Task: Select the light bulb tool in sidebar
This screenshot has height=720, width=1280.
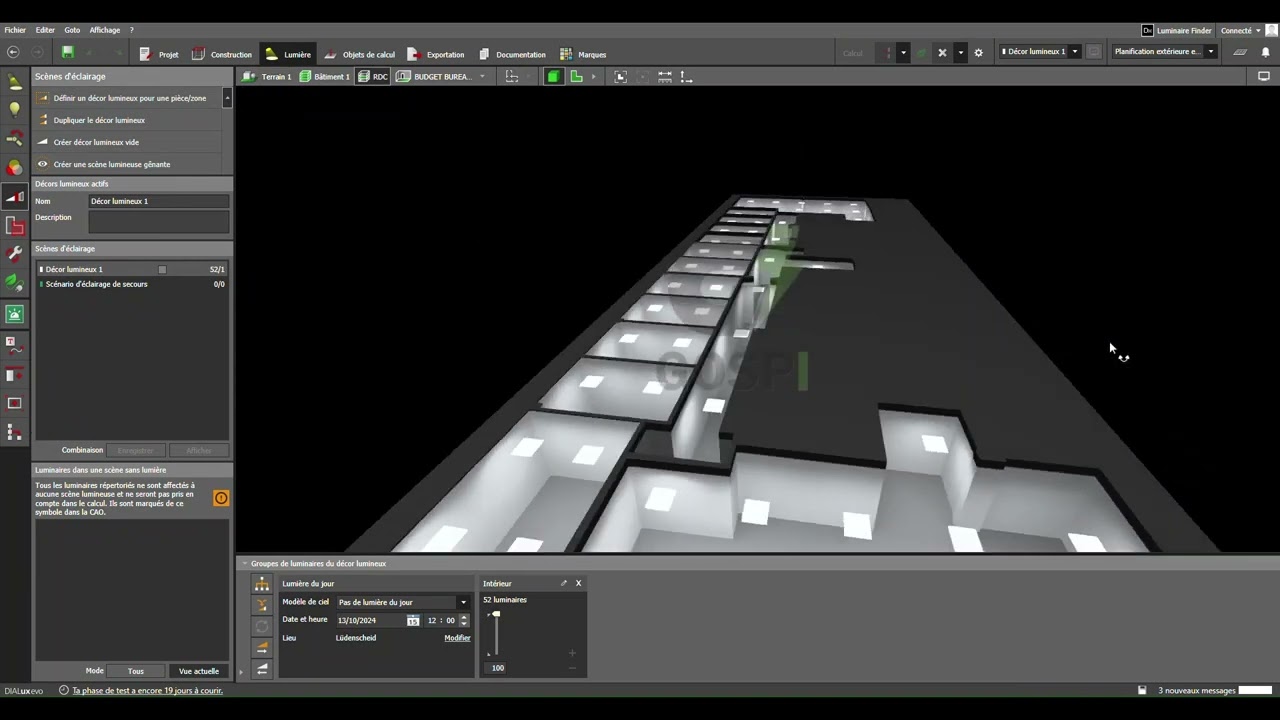Action: [x=14, y=110]
